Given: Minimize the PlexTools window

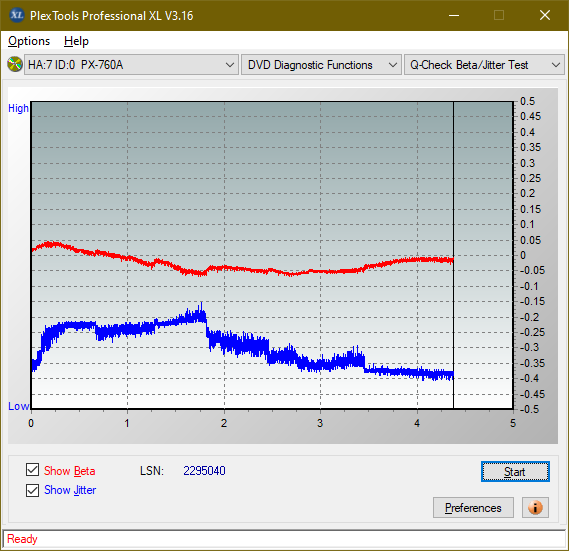Looking at the screenshot, I should [454, 15].
